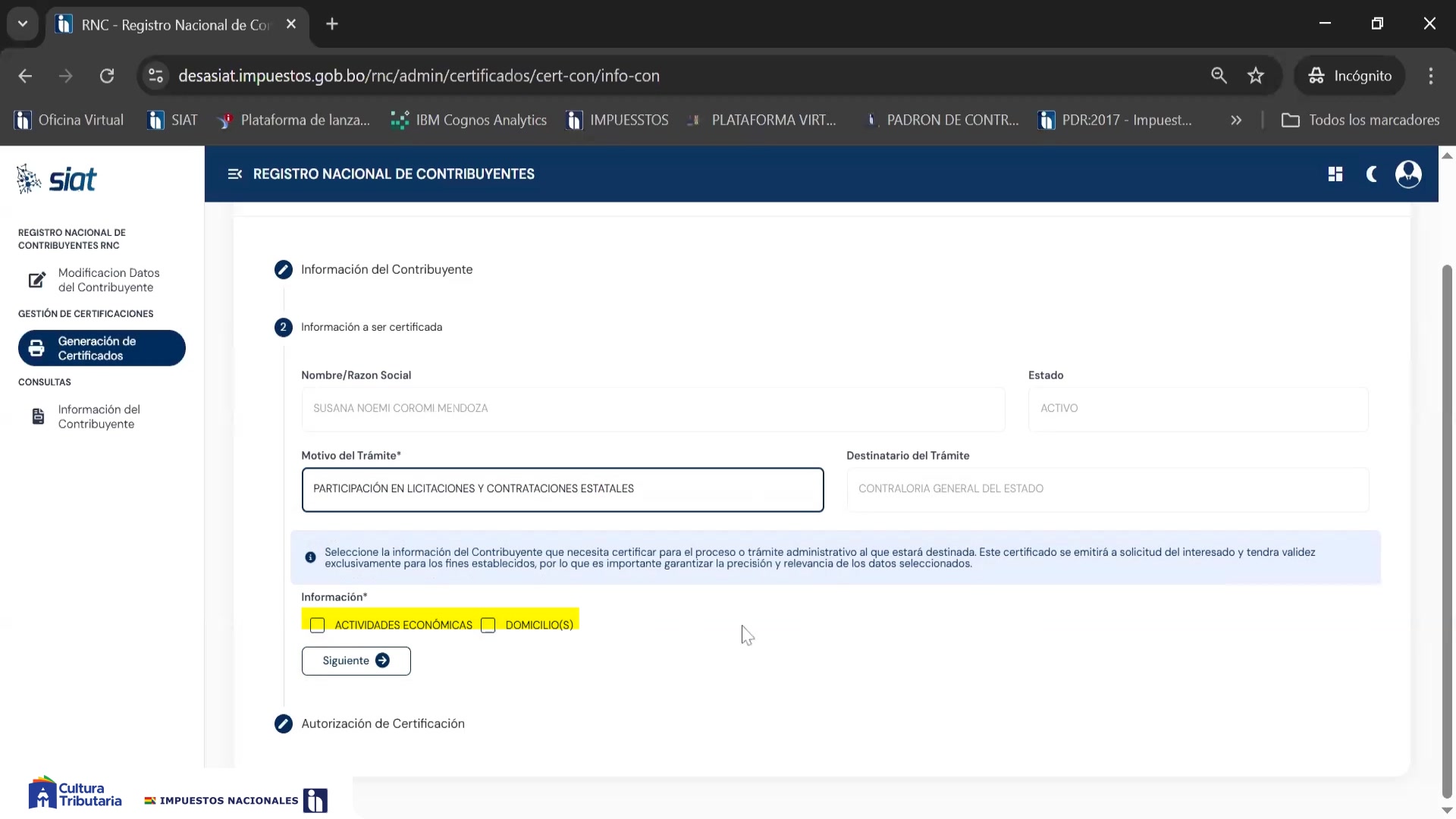Expand the Información del Contribuyente step
1456x819 pixels.
point(374,269)
